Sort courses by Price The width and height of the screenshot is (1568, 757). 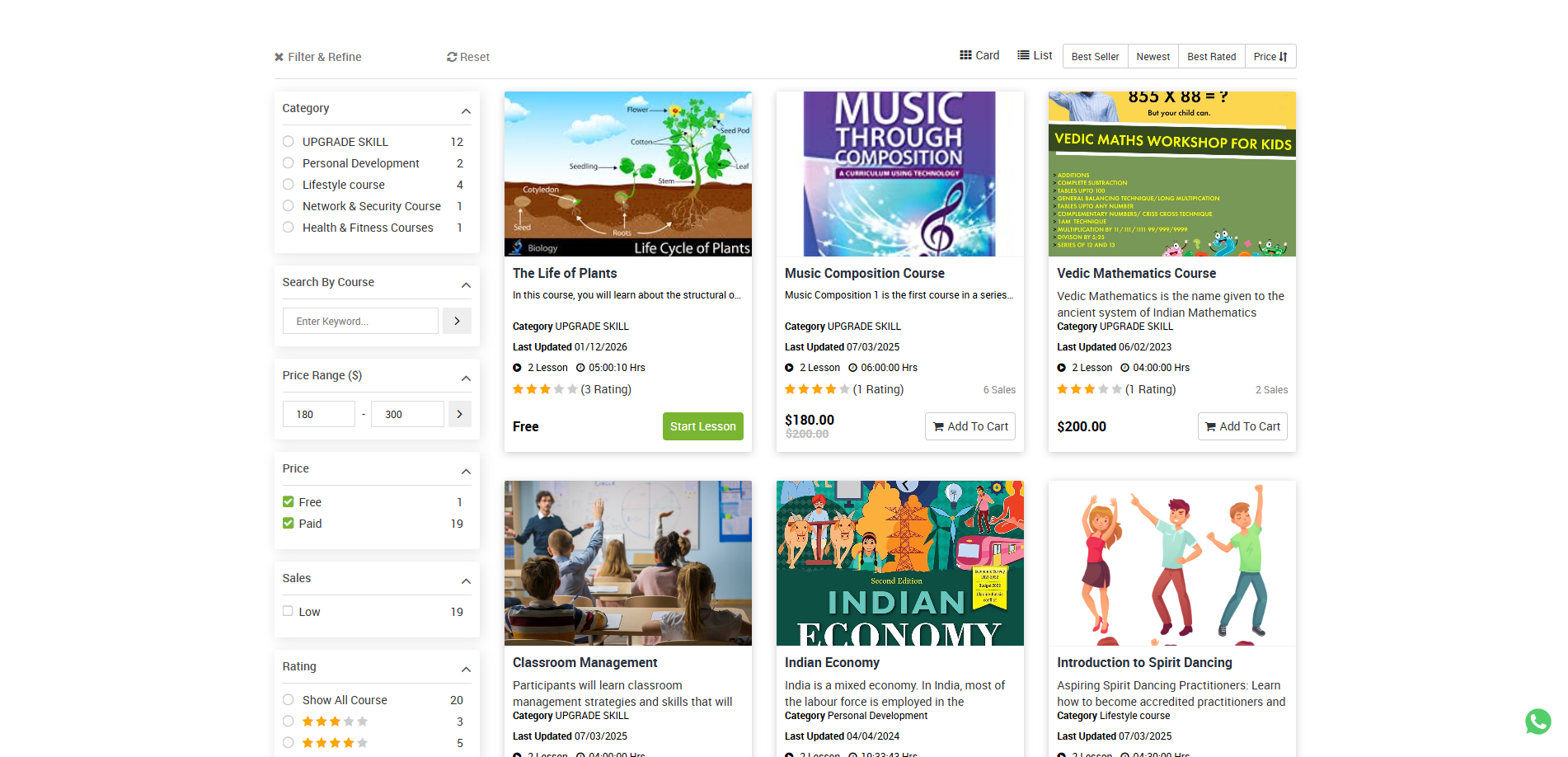[x=1270, y=56]
